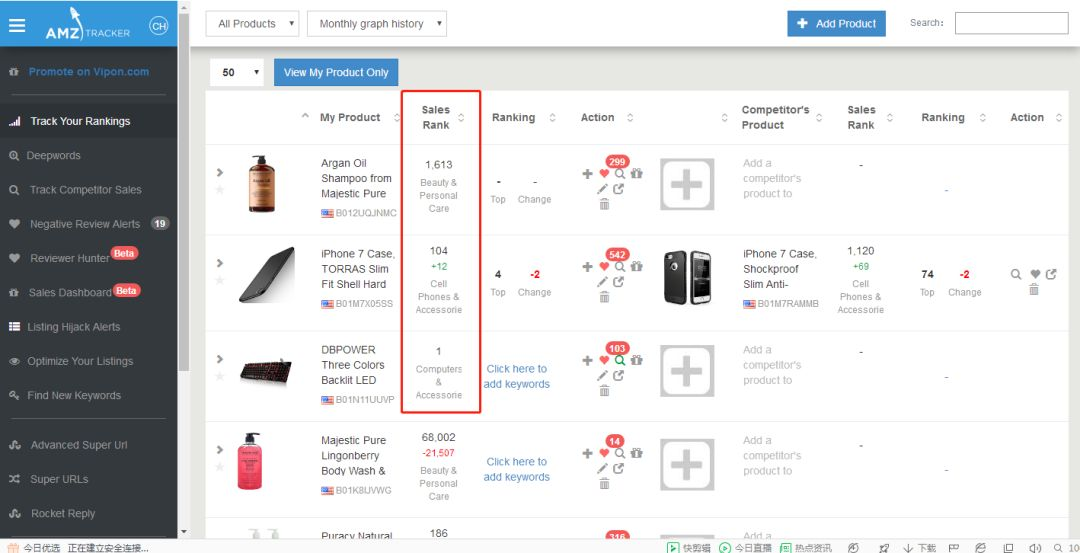Click the pencil edit icon for Argan Oil Shampoo
1080x553 pixels.
click(x=603, y=189)
